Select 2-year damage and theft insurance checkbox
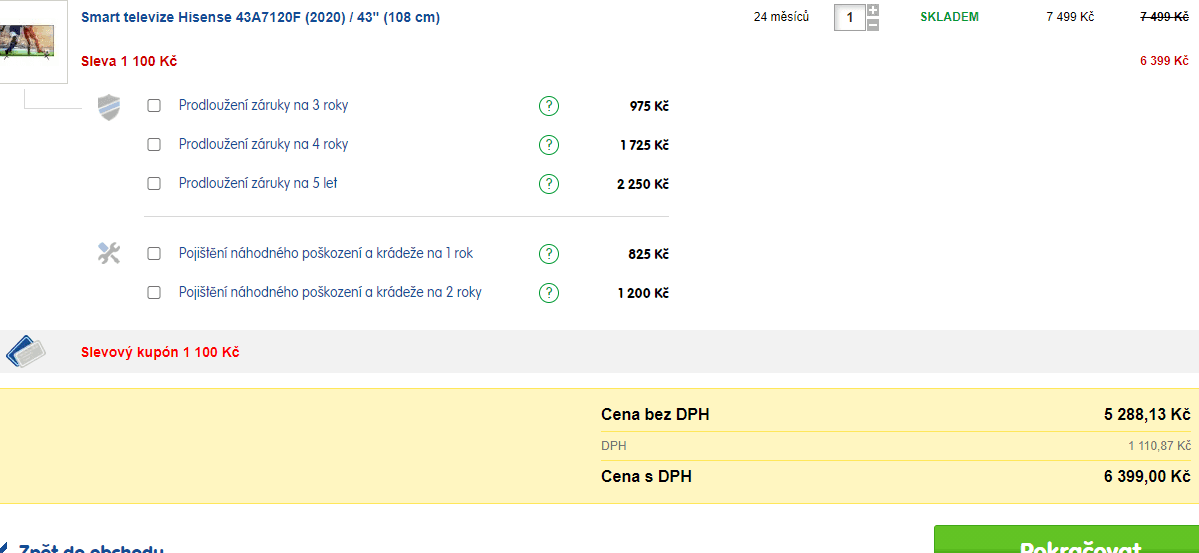 tap(154, 293)
